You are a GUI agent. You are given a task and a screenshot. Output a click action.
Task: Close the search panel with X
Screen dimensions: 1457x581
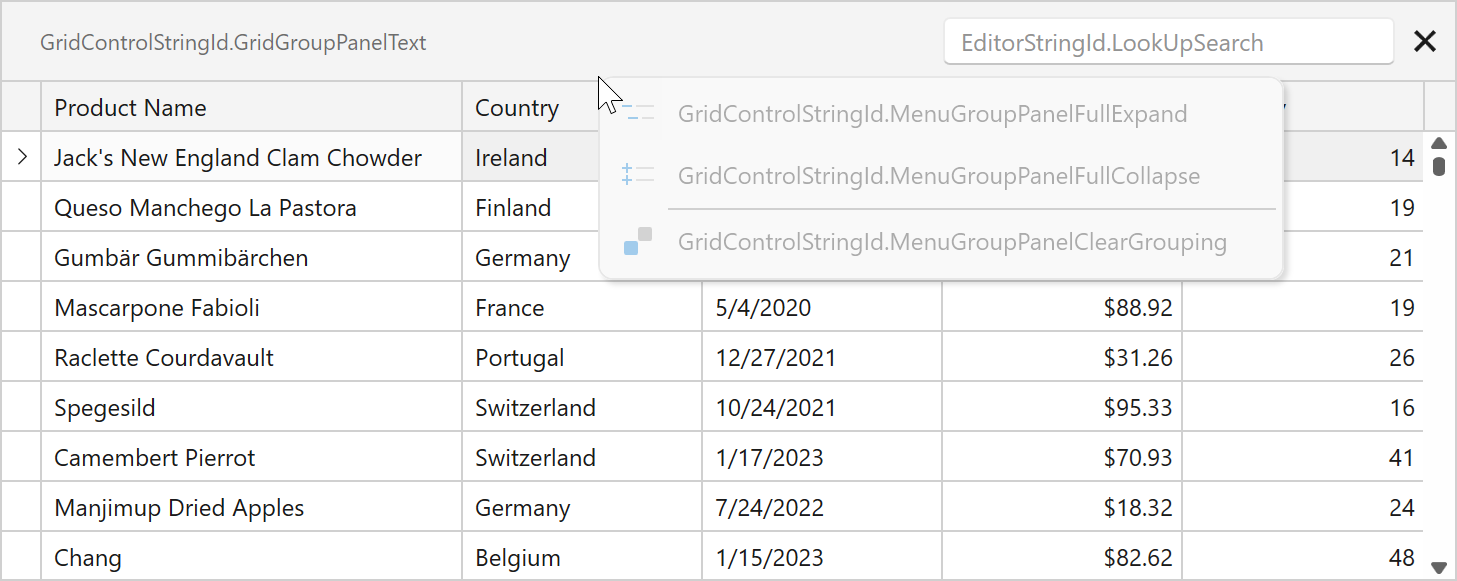[x=1424, y=42]
